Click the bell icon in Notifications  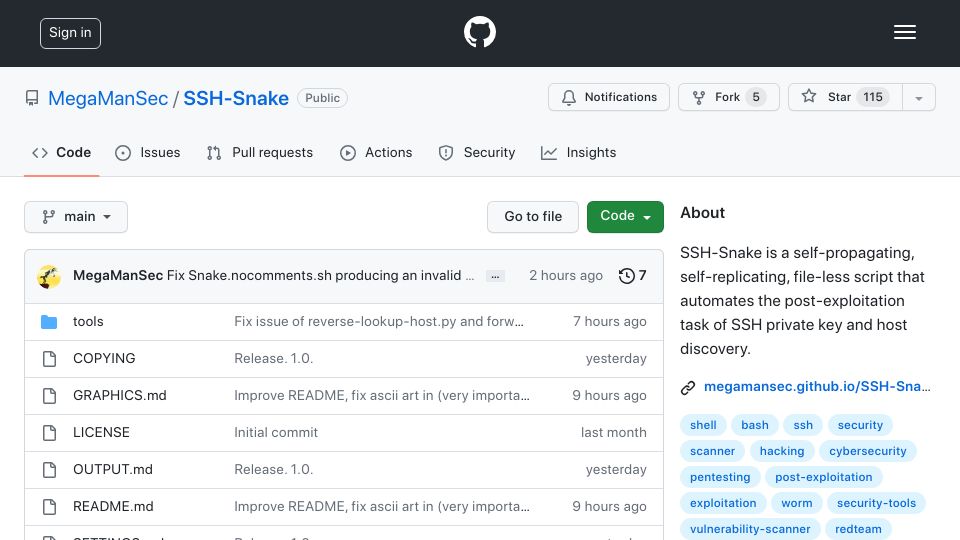click(x=569, y=97)
